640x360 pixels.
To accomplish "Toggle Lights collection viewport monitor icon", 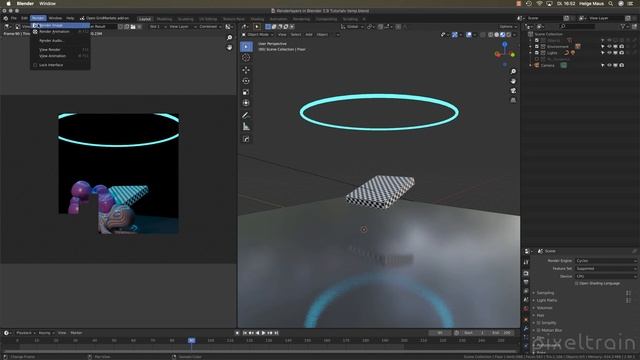I will coord(616,53).
